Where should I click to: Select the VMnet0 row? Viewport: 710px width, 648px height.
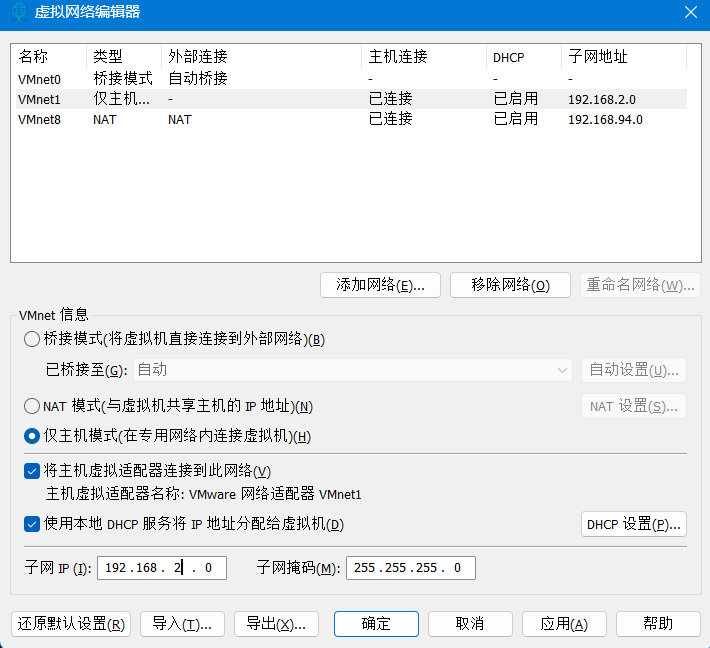pos(351,79)
